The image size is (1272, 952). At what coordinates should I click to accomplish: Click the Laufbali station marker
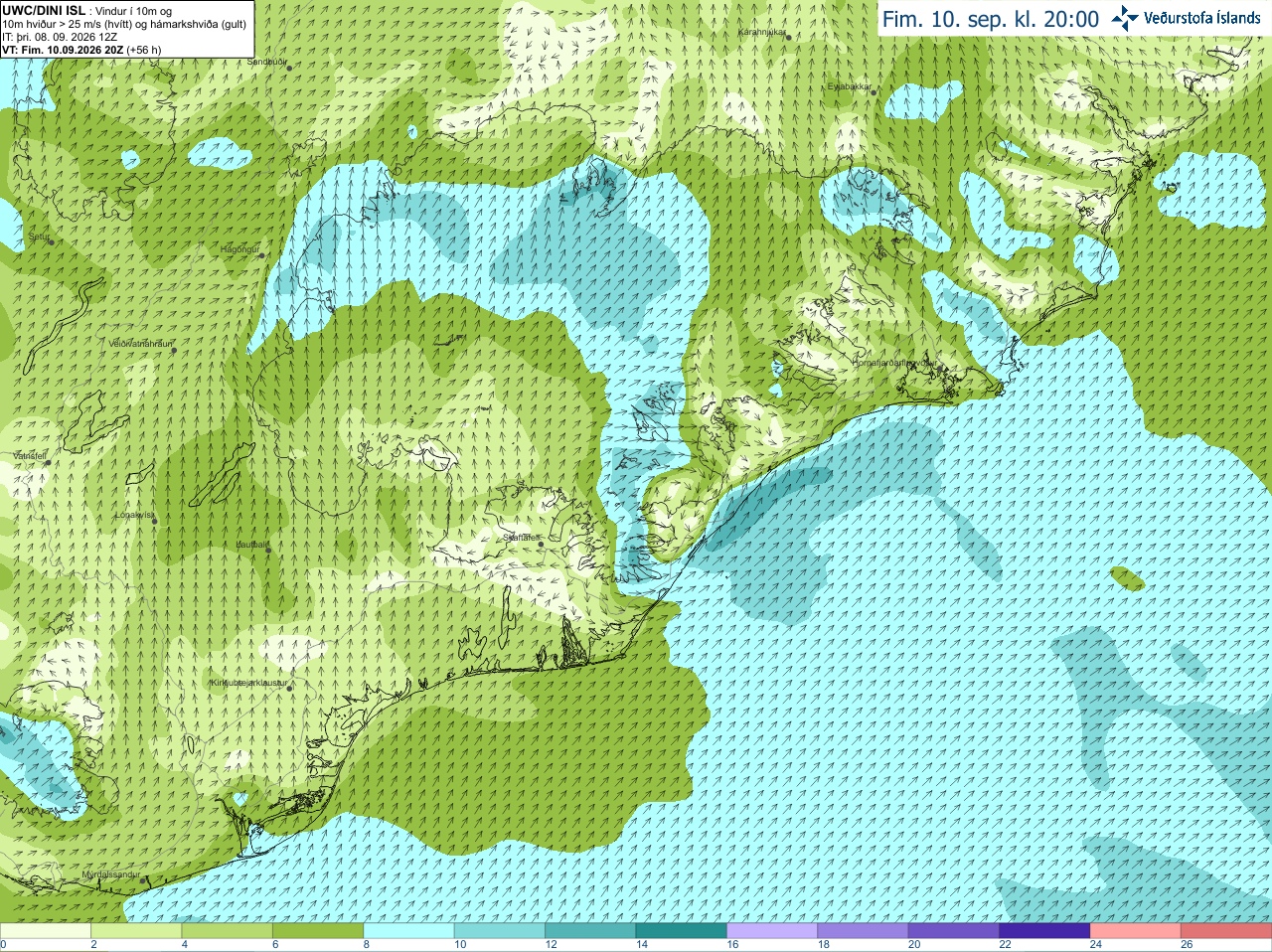[x=268, y=550]
